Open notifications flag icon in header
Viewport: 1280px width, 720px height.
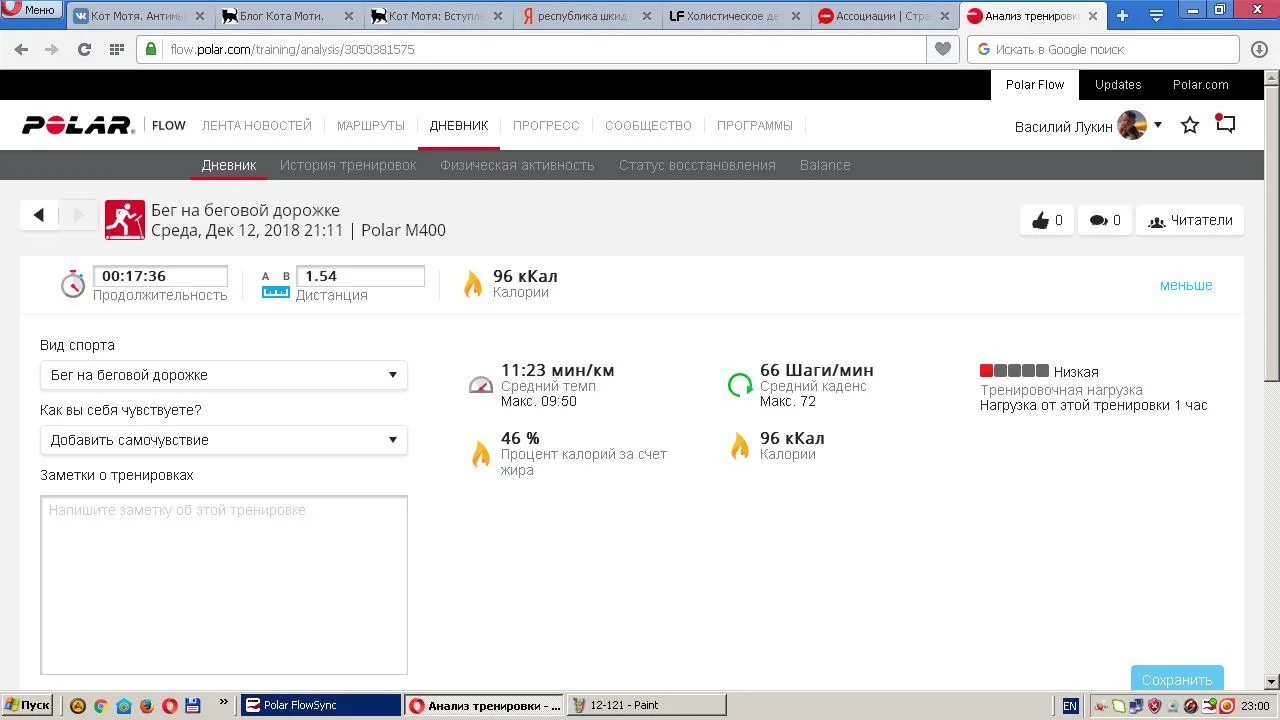pyautogui.click(x=1226, y=124)
